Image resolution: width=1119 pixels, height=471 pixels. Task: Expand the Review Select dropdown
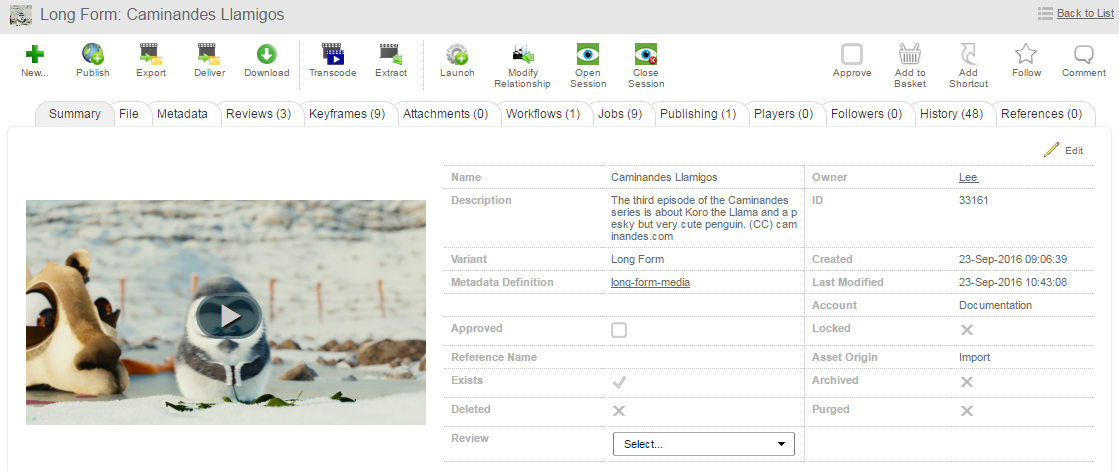point(703,444)
